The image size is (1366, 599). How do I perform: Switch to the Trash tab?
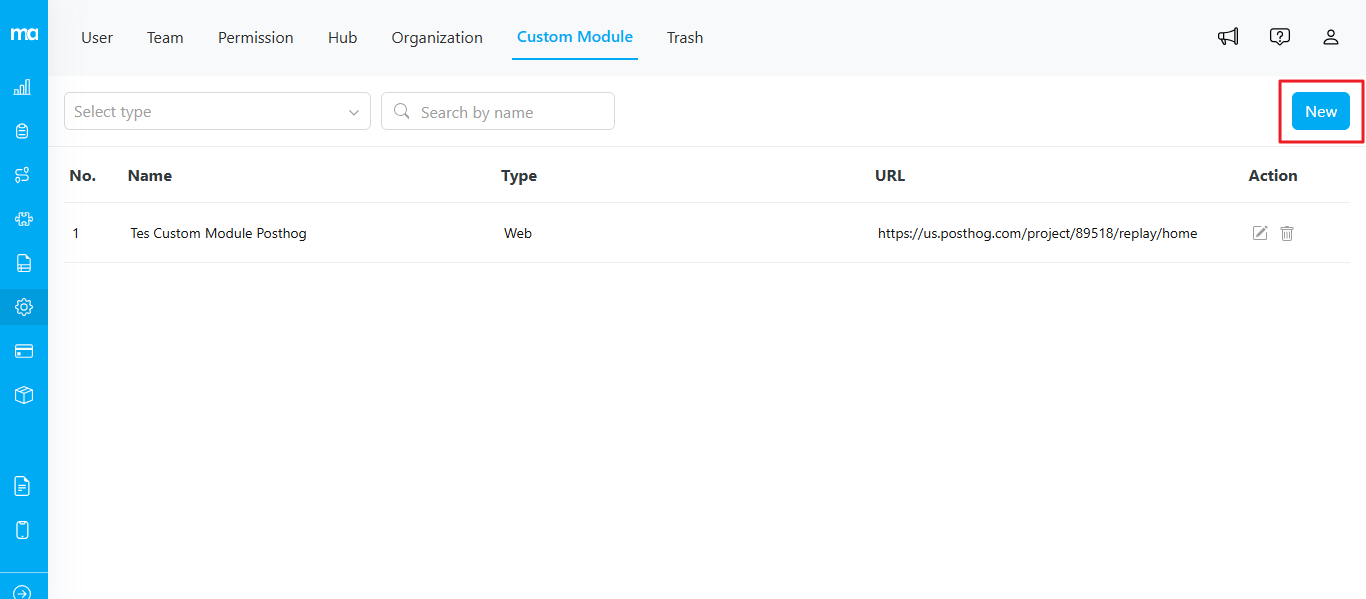click(x=685, y=38)
